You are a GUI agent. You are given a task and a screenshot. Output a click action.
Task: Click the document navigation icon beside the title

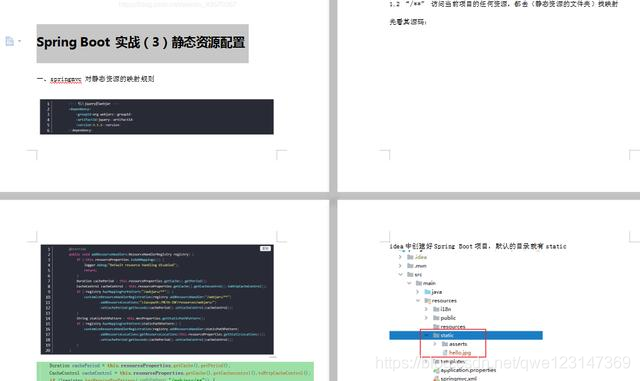coord(9,41)
